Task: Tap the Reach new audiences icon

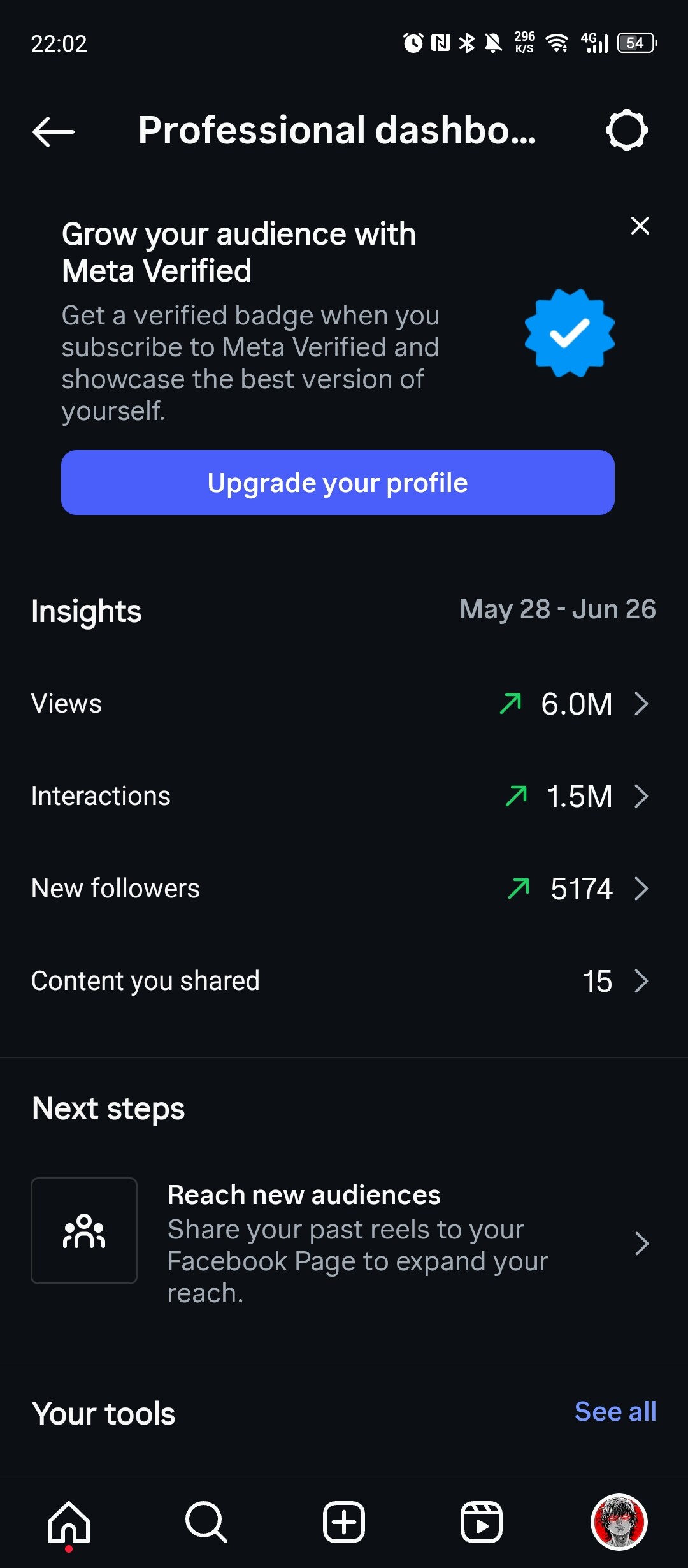Action: [x=84, y=1230]
